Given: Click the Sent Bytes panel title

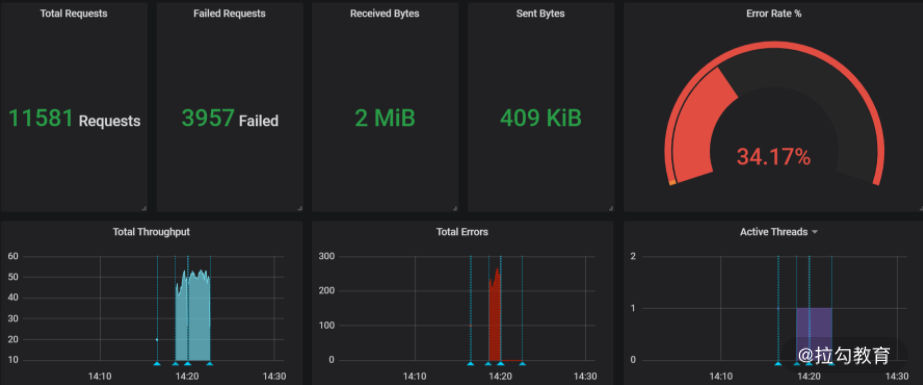Looking at the screenshot, I should point(540,14).
